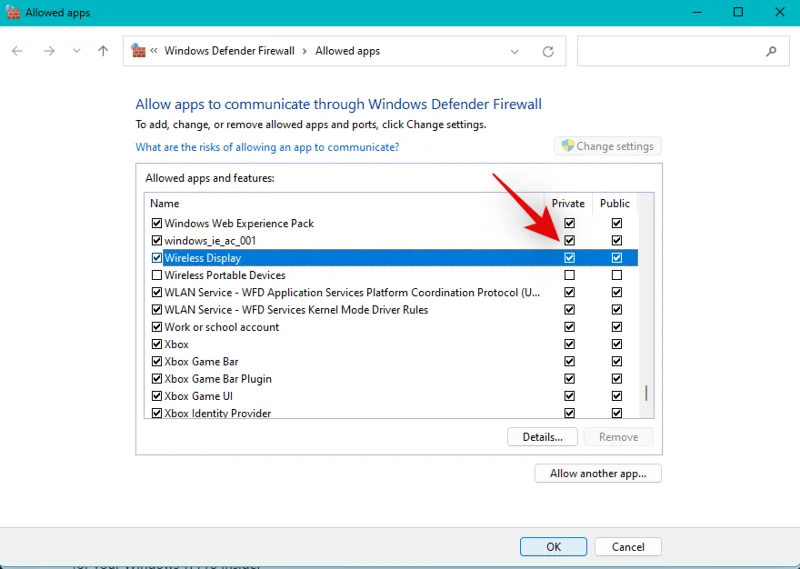Click the Details button
Screen dimensions: 800x569
click(x=542, y=437)
